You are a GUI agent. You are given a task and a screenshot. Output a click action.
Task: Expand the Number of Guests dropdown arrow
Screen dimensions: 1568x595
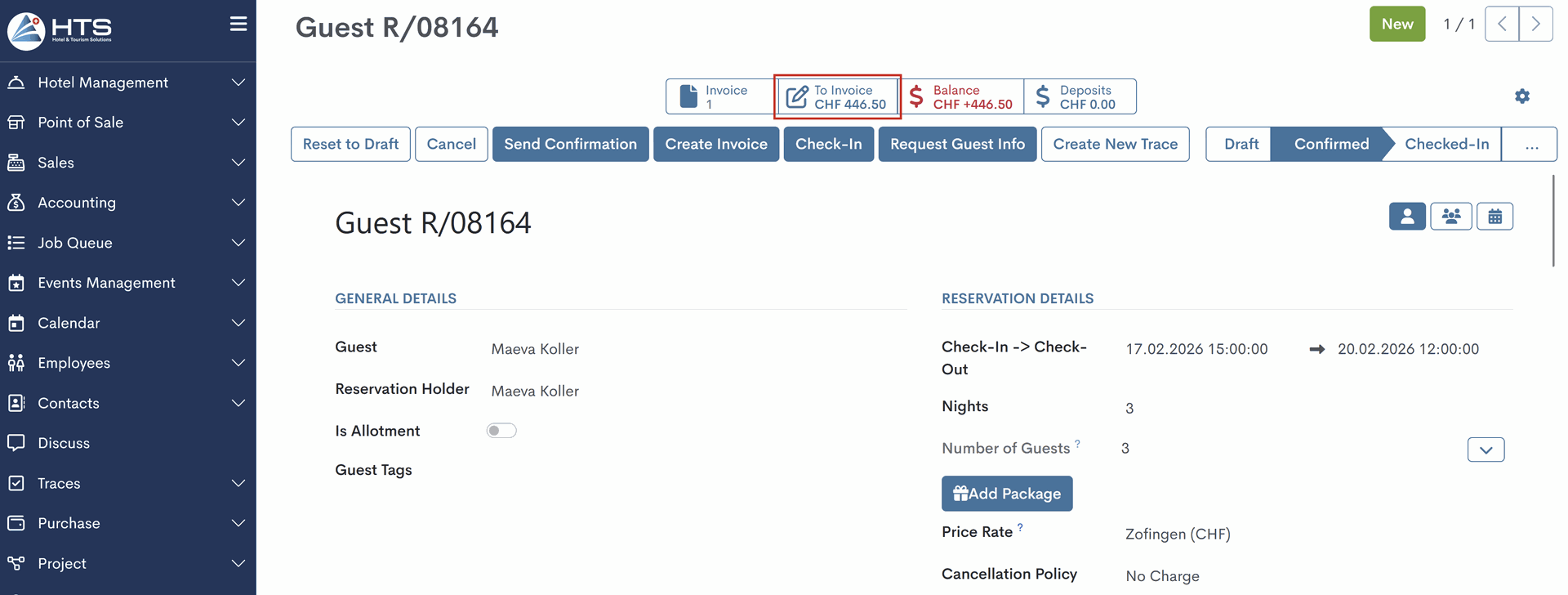point(1486,450)
